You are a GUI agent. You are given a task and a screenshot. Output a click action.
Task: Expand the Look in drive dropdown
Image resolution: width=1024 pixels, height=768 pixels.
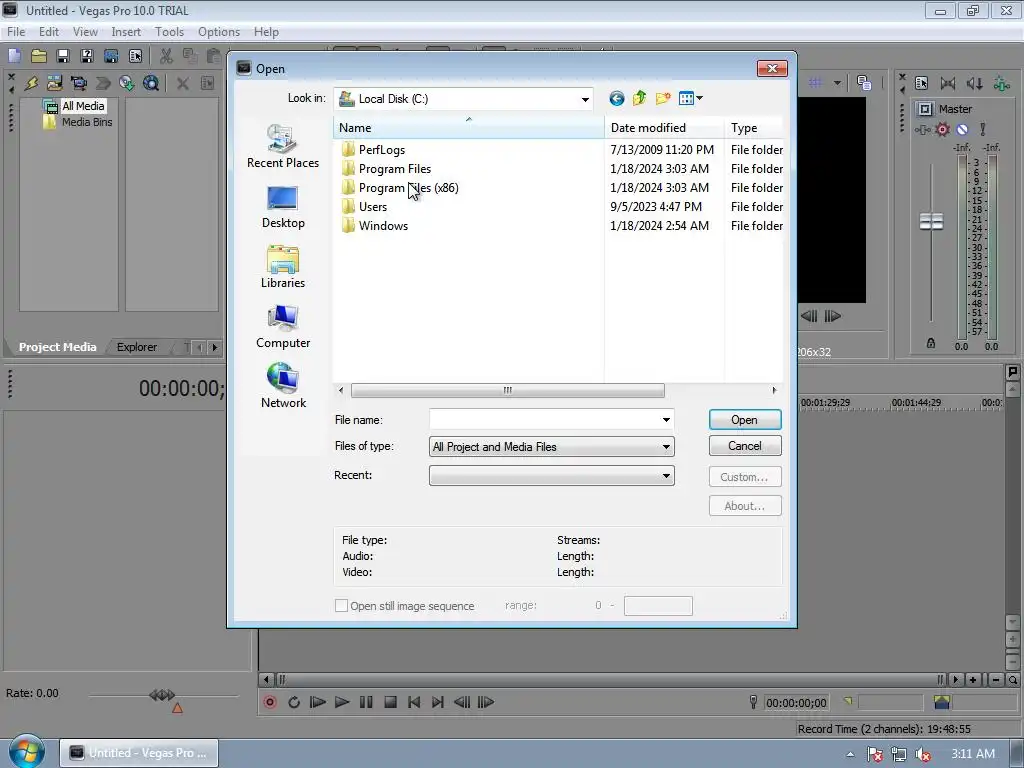click(x=585, y=99)
